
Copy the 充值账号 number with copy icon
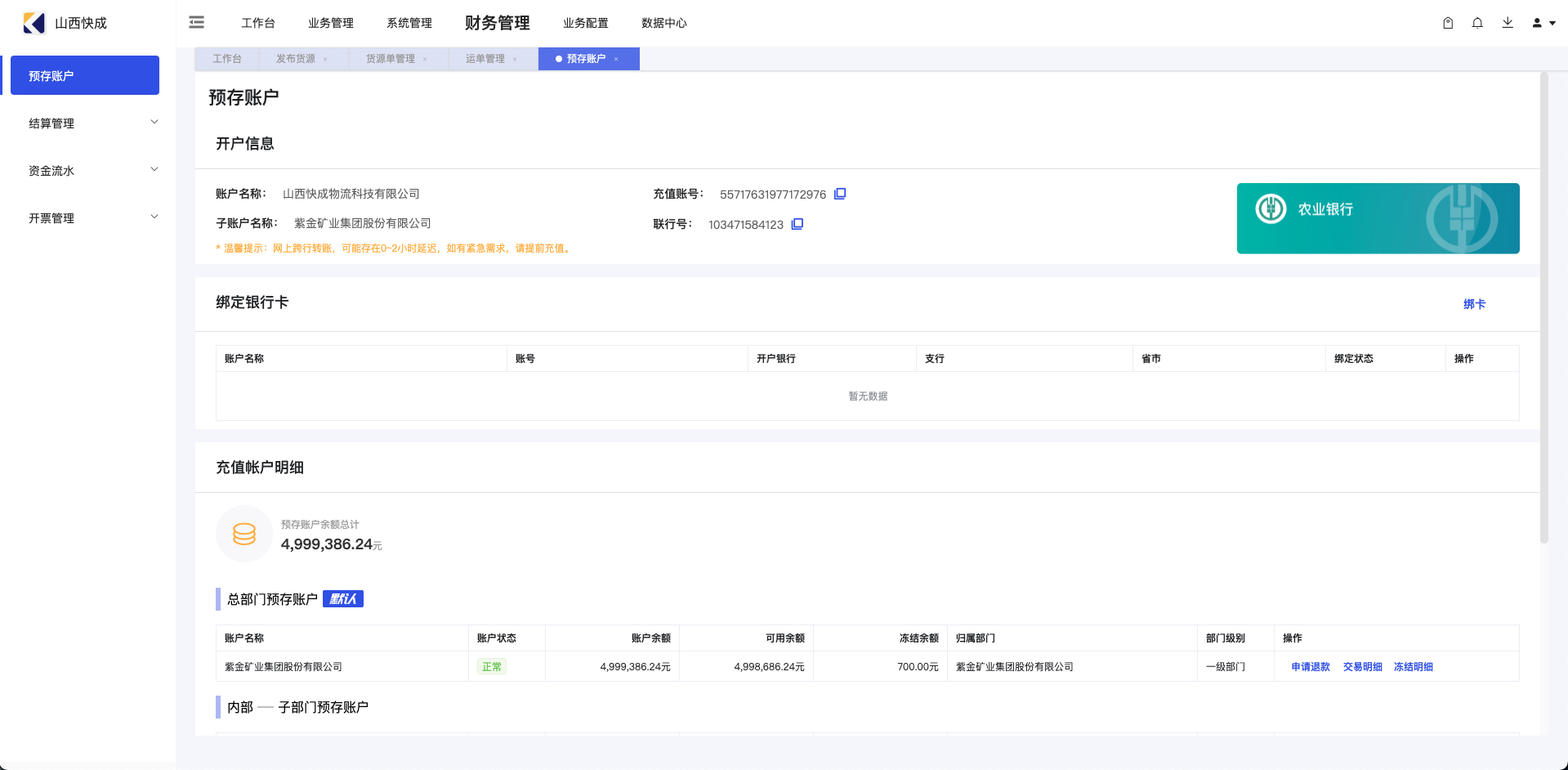[840, 194]
